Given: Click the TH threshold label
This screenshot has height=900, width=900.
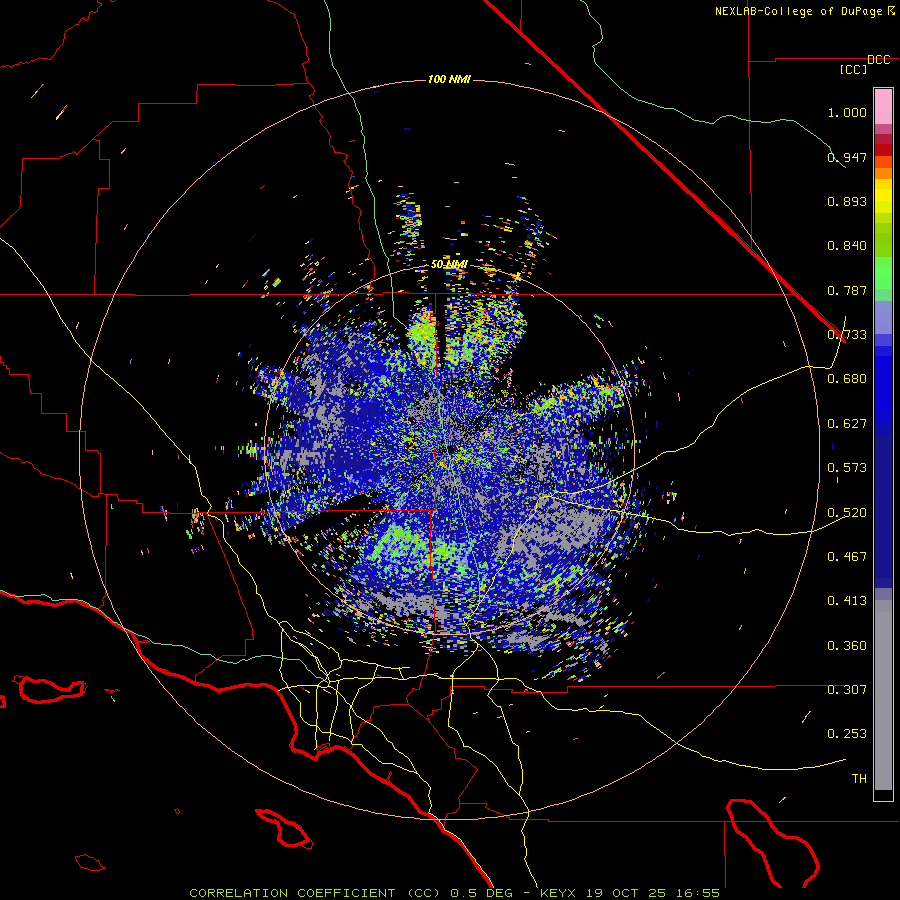Looking at the screenshot, I should click(859, 779).
